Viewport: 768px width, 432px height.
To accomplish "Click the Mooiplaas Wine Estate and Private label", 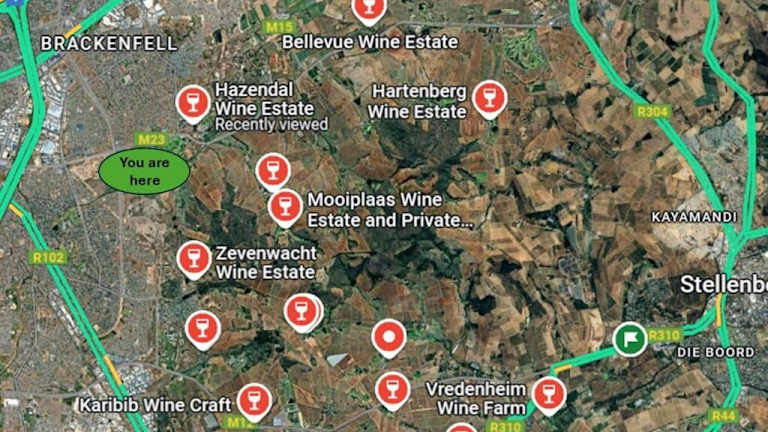I will [390, 210].
